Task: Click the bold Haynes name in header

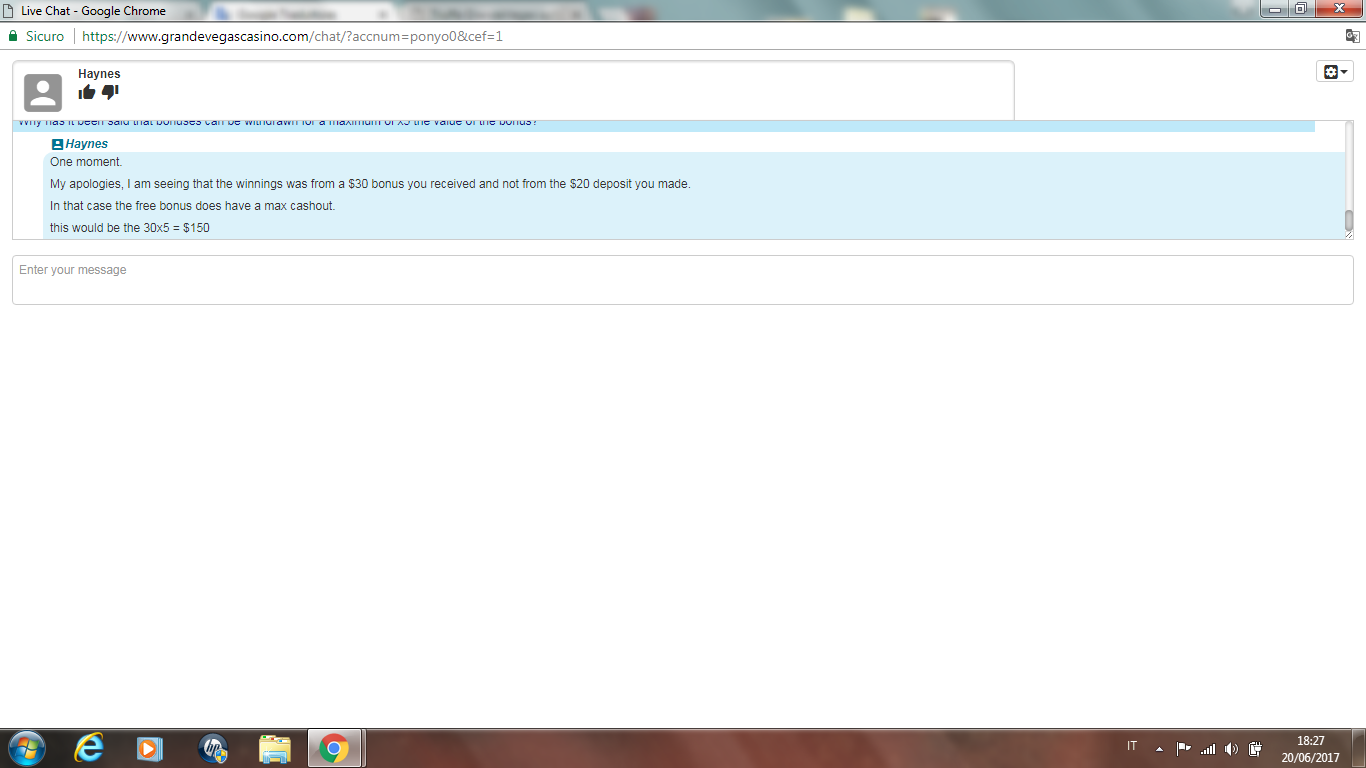Action: click(99, 74)
